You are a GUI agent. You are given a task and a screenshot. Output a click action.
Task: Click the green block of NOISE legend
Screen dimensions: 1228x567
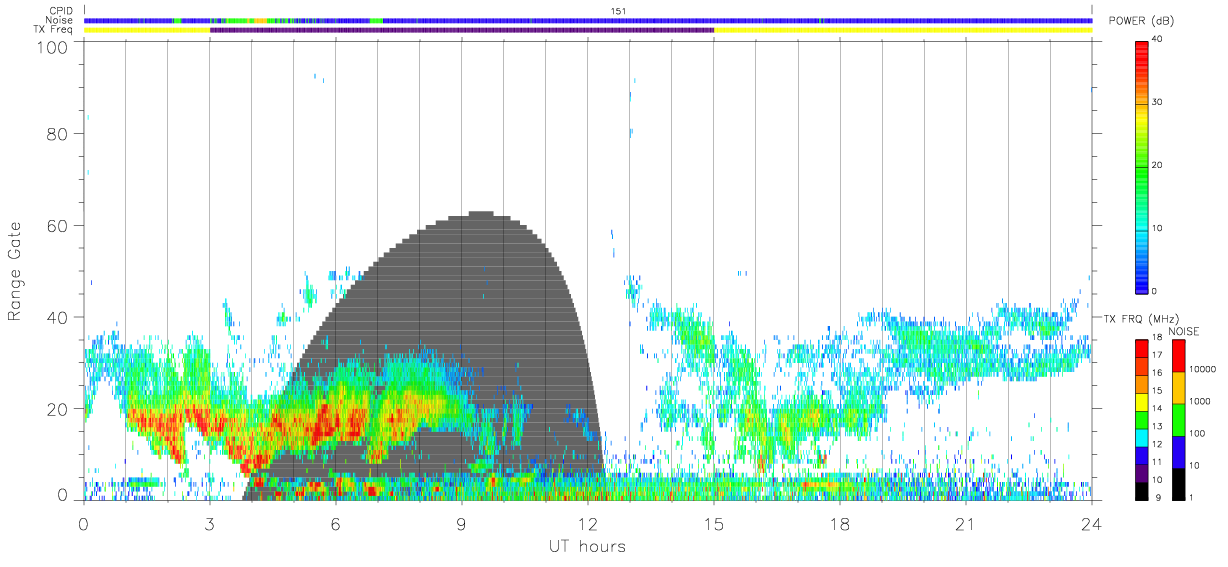[x=1178, y=419]
